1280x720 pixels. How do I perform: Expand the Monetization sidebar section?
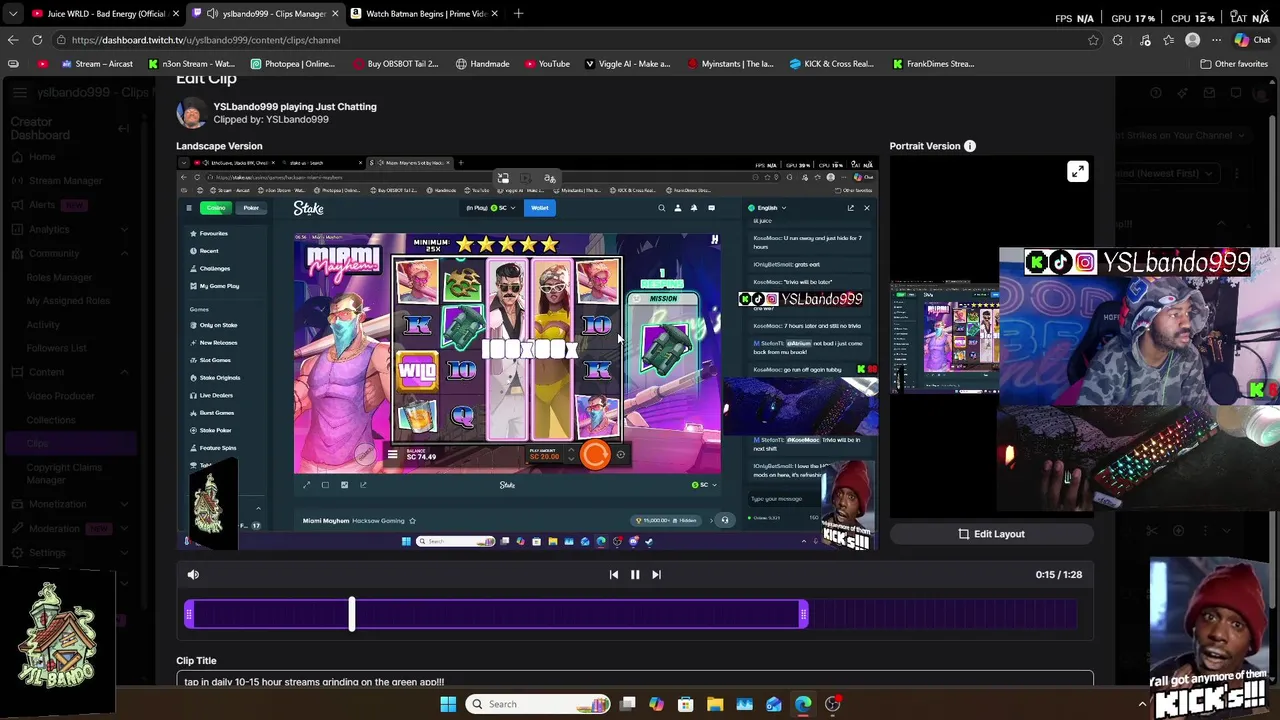click(124, 505)
